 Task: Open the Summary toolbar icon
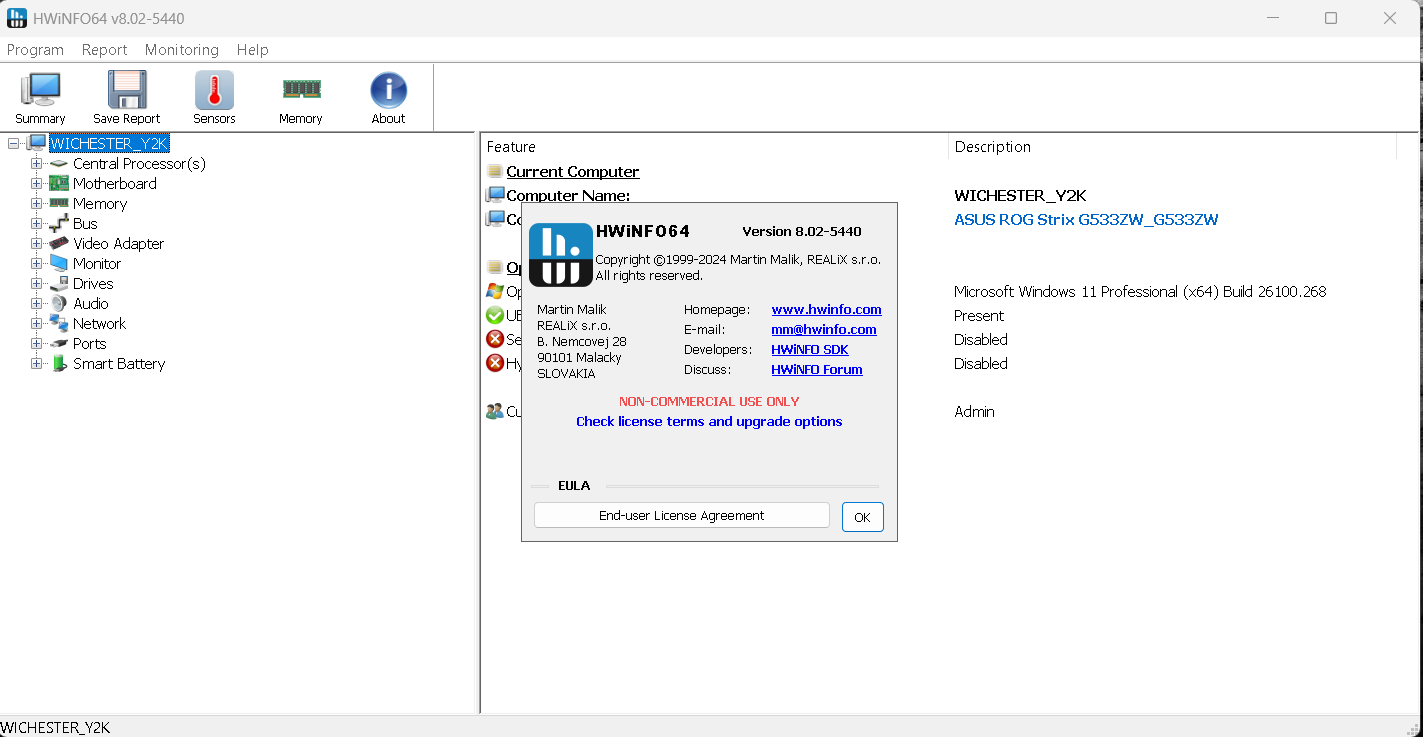coord(40,89)
